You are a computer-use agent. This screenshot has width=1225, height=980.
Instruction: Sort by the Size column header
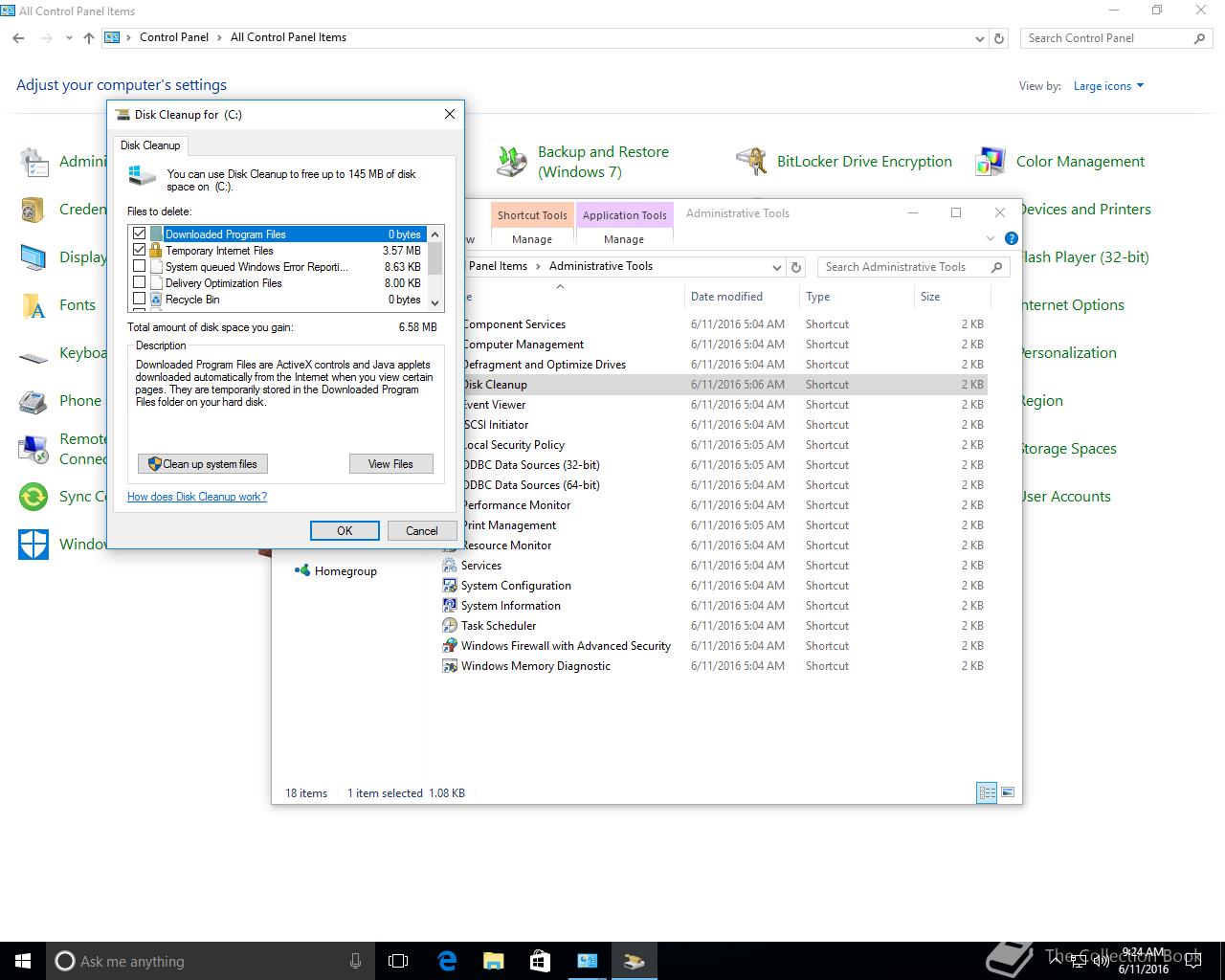952,297
